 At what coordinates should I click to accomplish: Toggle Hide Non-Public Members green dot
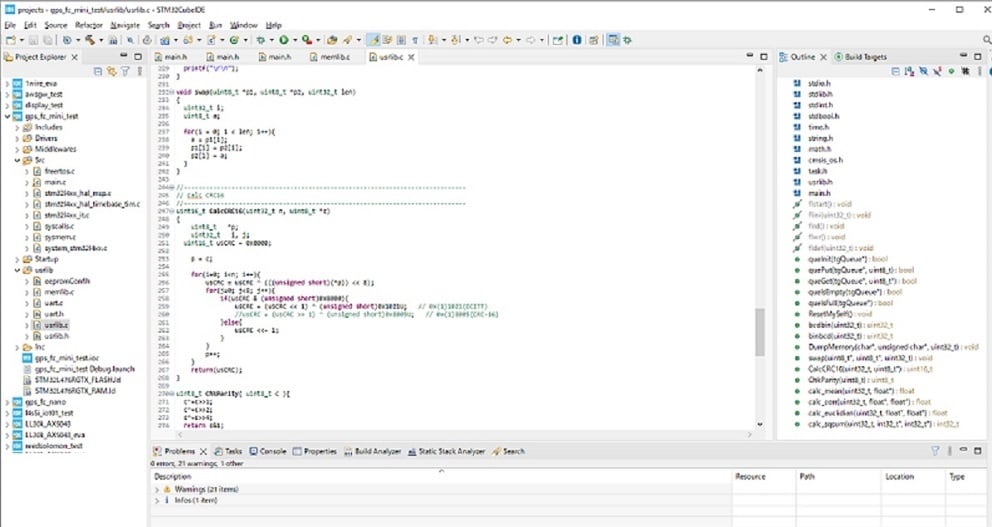click(x=951, y=71)
